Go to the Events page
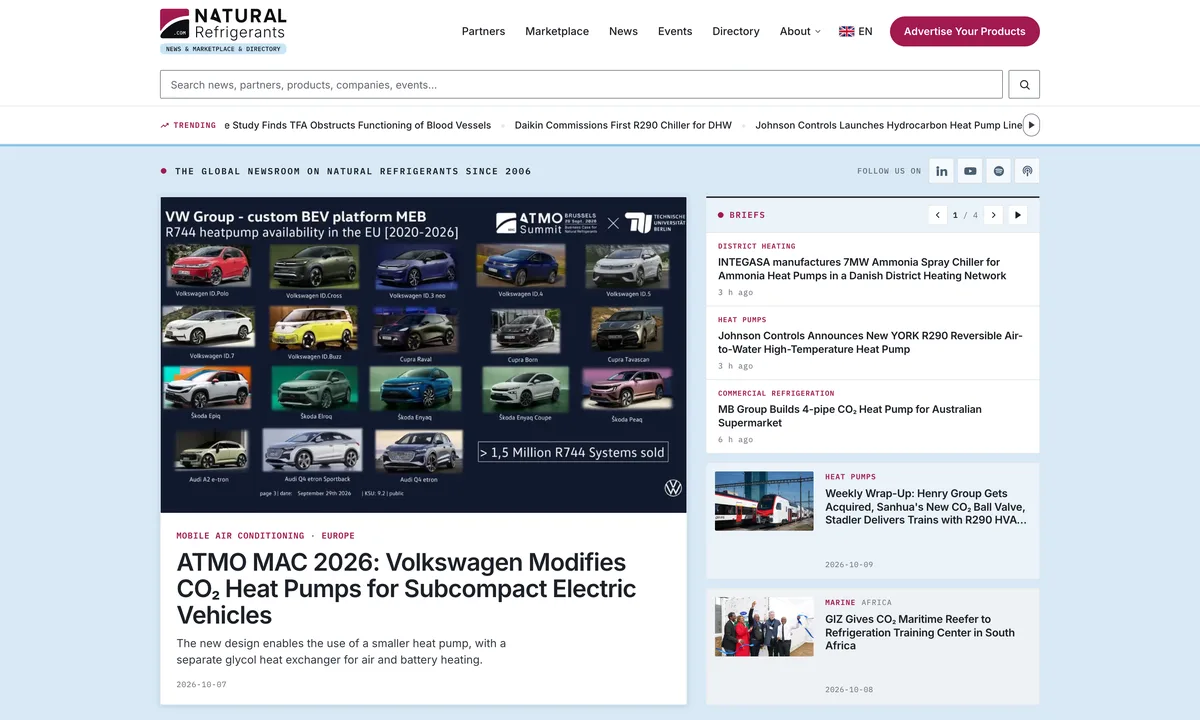The image size is (1200, 720). tap(675, 31)
